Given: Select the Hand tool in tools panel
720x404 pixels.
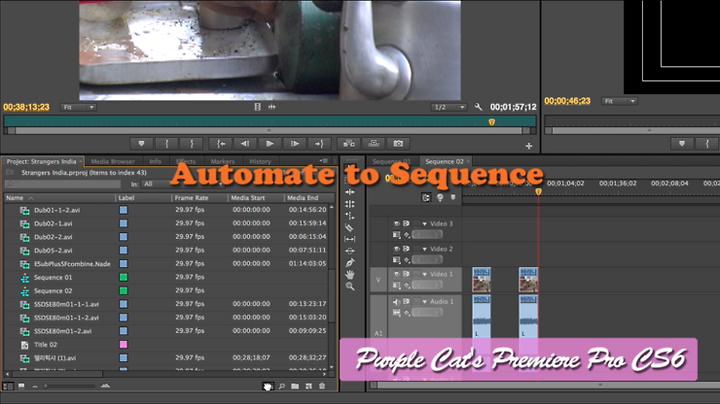Looking at the screenshot, I should point(350,275).
